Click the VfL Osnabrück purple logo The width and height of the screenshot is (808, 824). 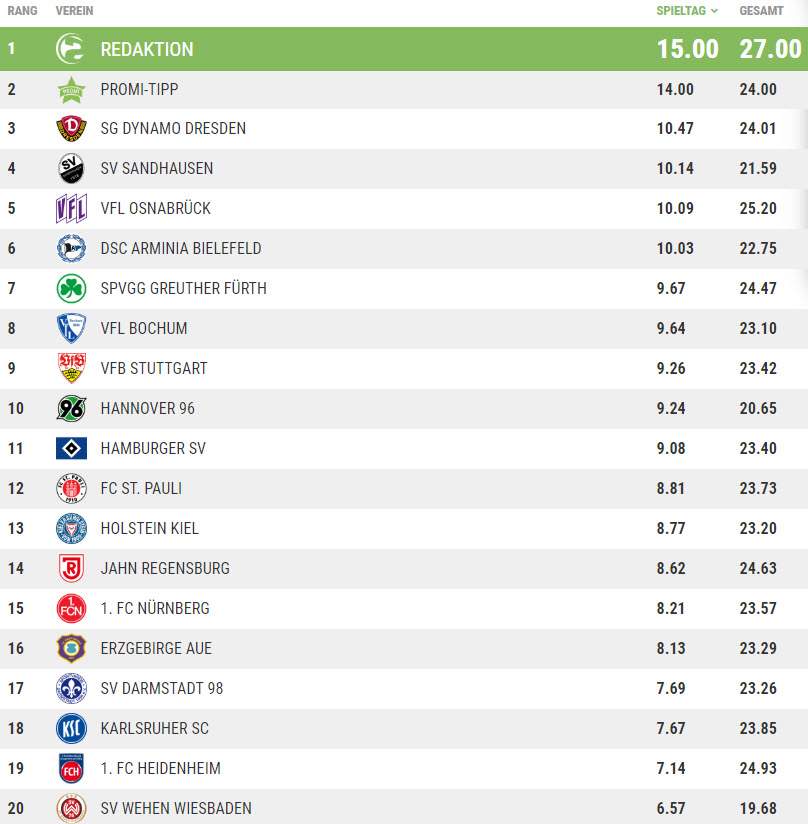click(71, 208)
